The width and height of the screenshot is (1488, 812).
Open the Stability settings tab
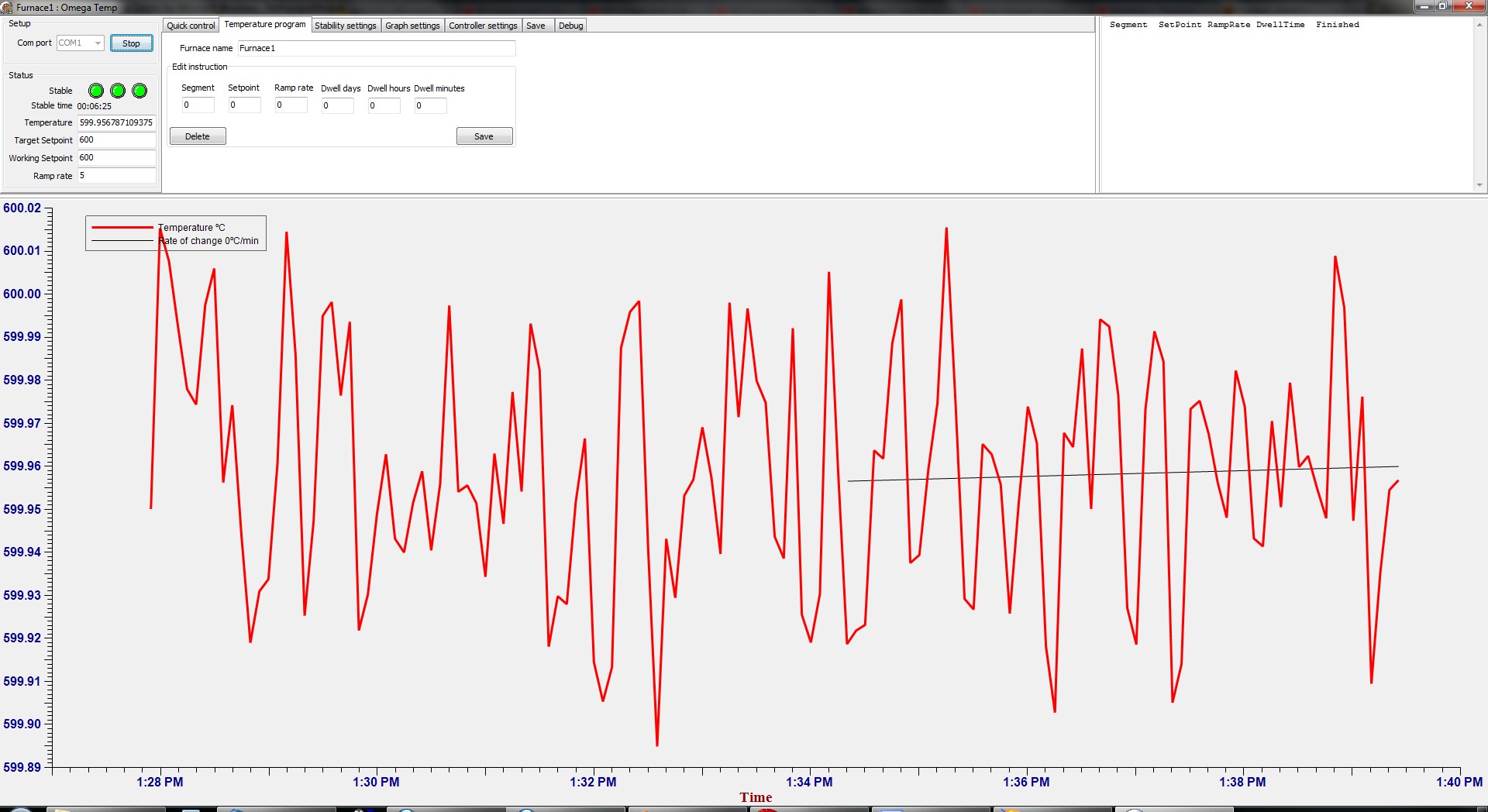(345, 26)
